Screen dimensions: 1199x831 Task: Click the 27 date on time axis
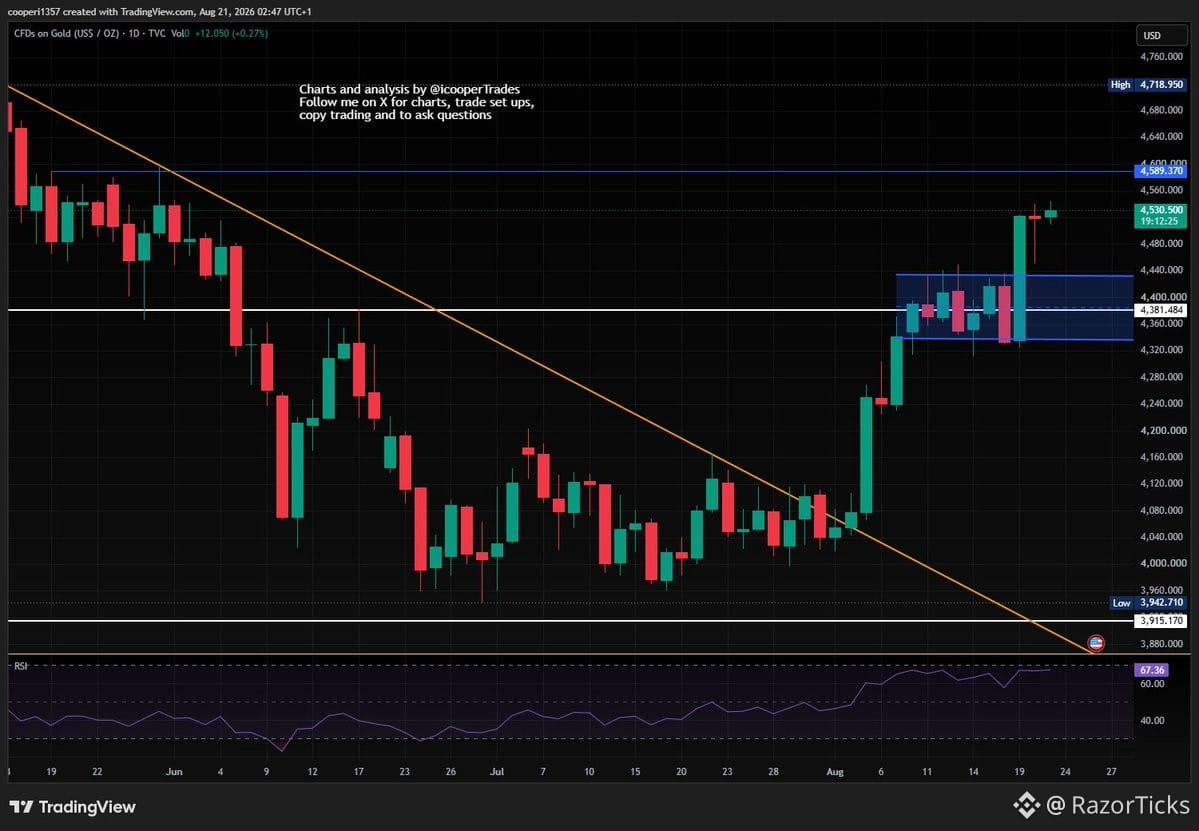[1111, 772]
